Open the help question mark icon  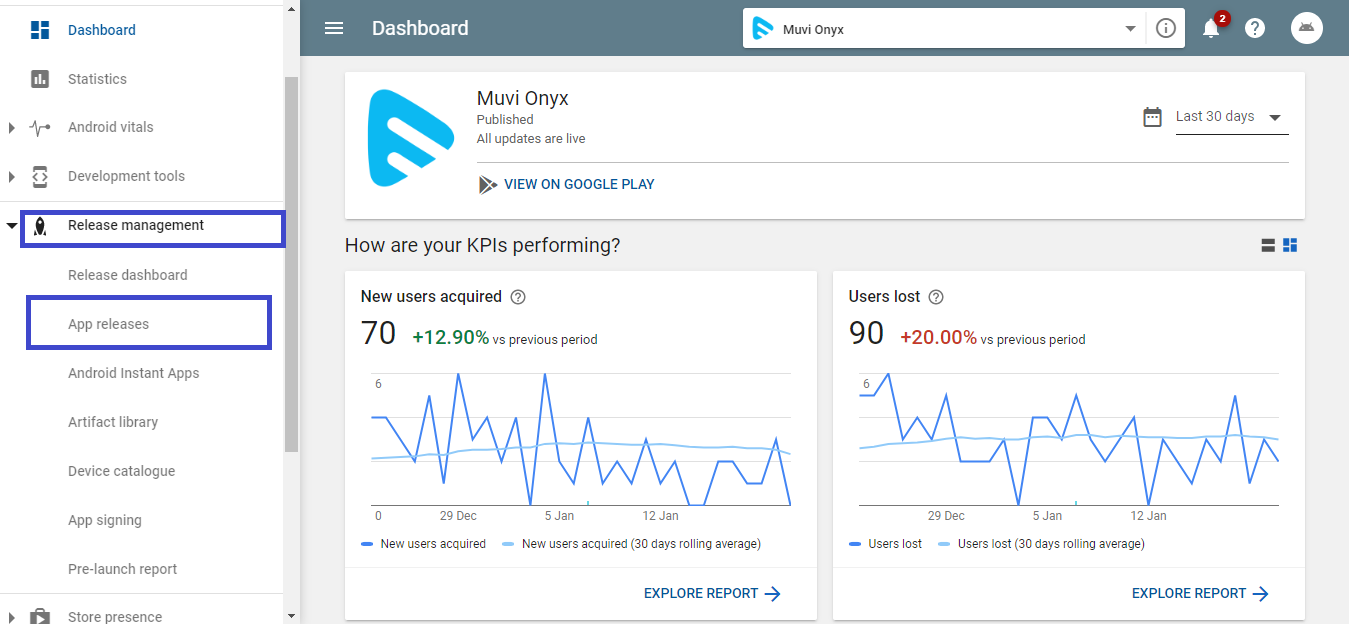coord(1255,28)
